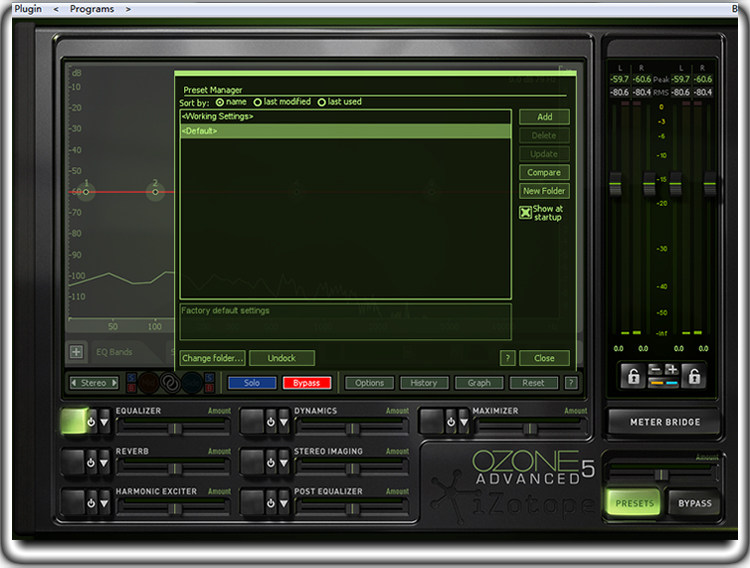Close the Preset Manager panel

point(544,358)
